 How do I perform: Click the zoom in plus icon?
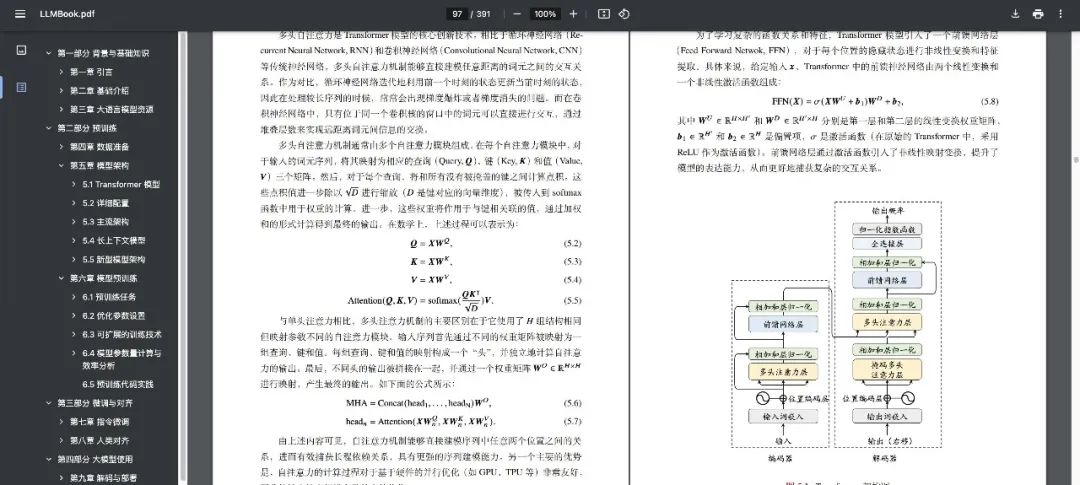pos(574,14)
